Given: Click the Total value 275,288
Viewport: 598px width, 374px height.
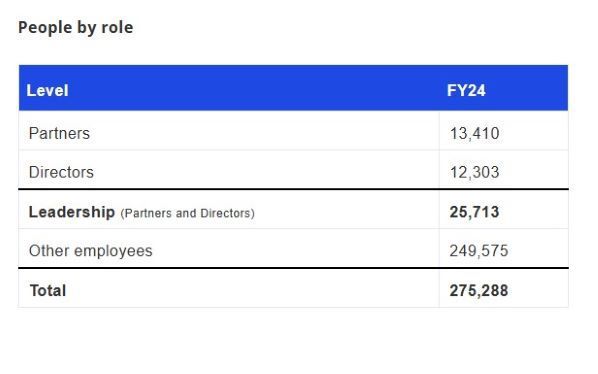Looking at the screenshot, I should coord(479,291).
